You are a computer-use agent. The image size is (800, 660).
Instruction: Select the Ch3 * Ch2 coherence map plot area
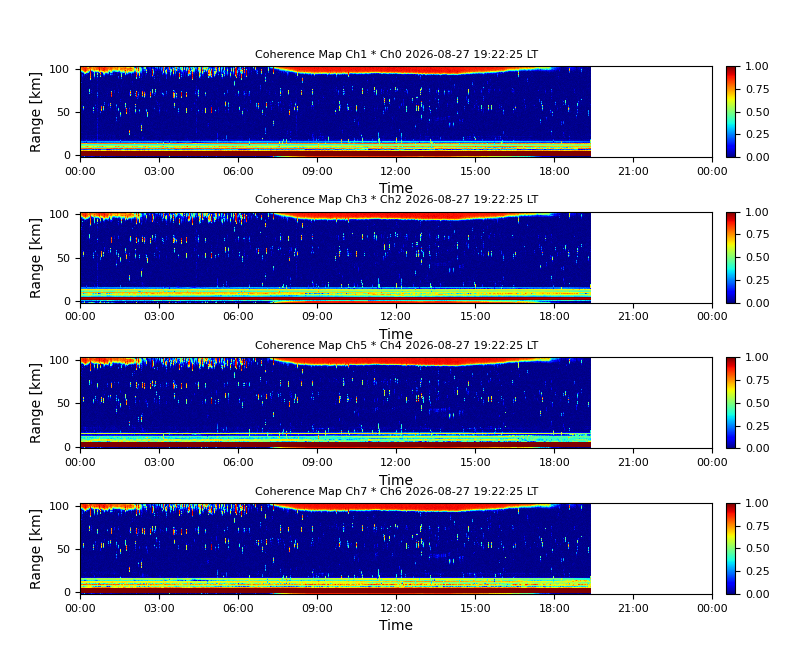(x=396, y=258)
